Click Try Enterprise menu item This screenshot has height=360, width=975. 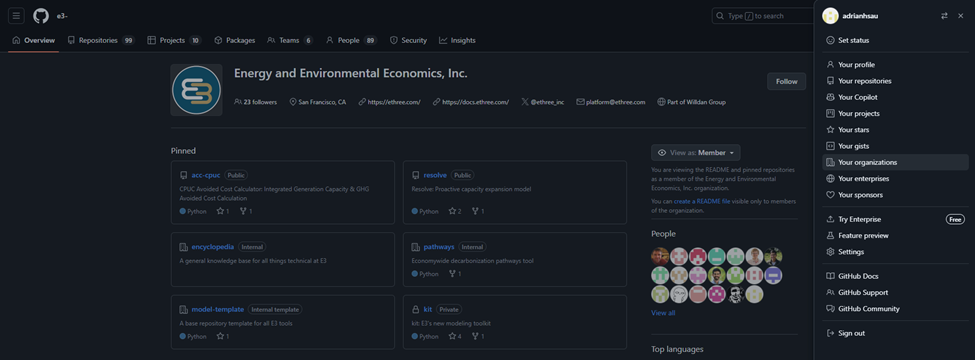(895, 219)
